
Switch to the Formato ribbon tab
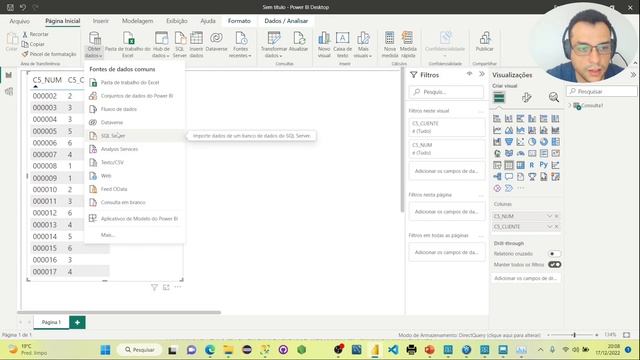point(239,21)
